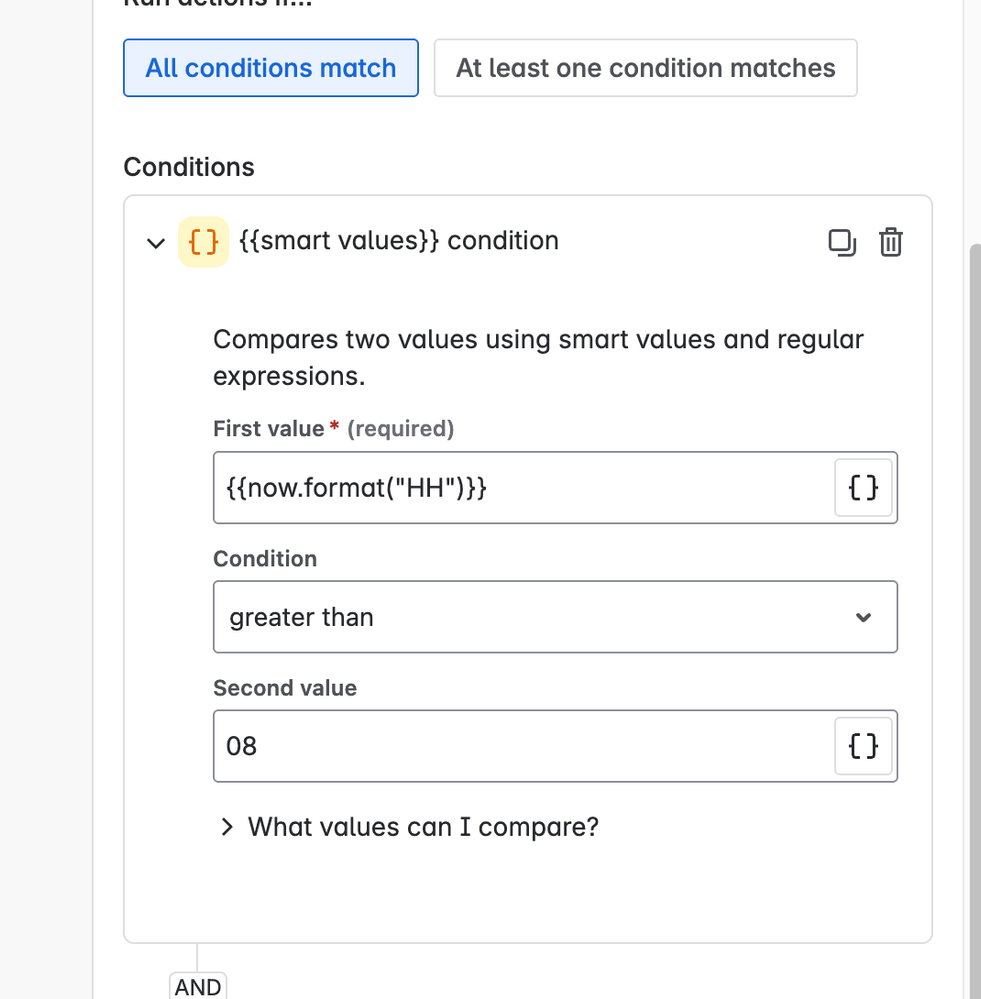Open smart value picker for Second value
Image resolution: width=981 pixels, height=999 pixels.
pyautogui.click(x=863, y=746)
